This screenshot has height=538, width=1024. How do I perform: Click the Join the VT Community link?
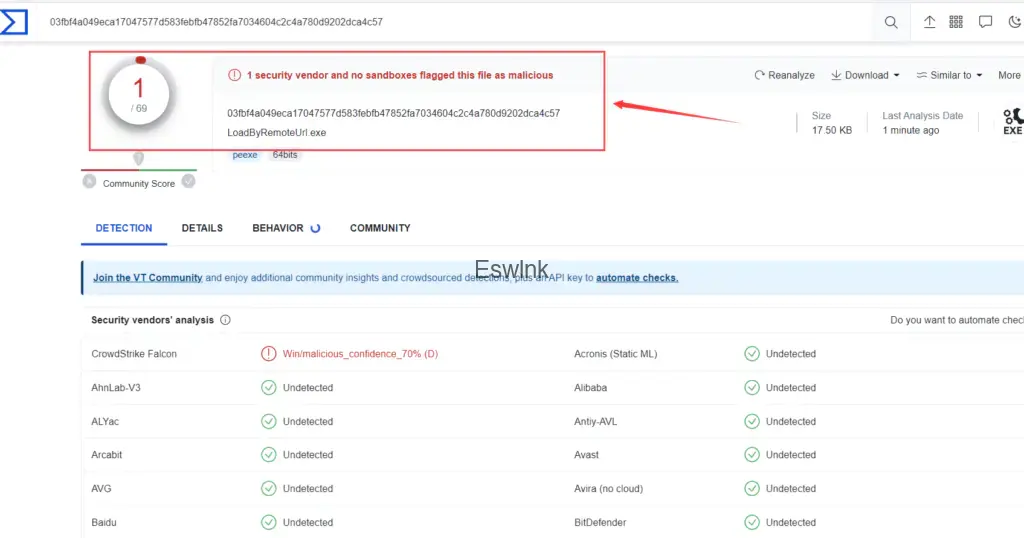click(147, 278)
